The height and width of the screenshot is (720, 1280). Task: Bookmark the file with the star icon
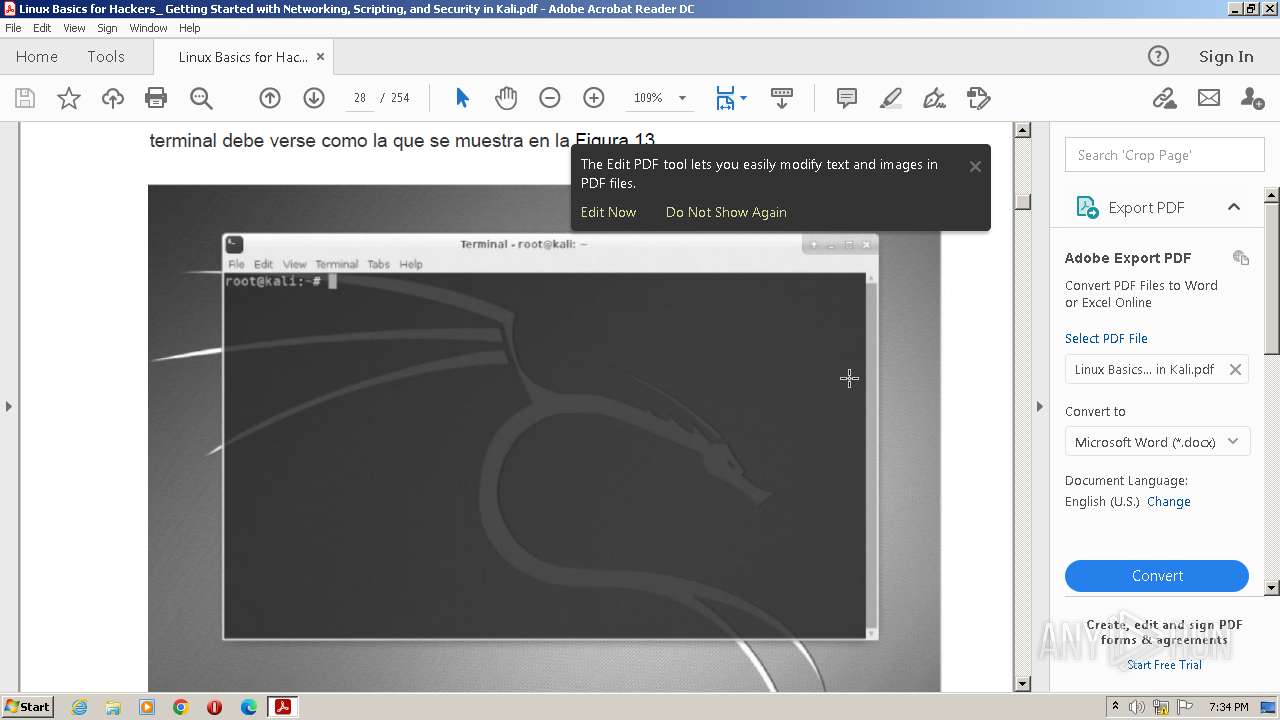tap(69, 98)
